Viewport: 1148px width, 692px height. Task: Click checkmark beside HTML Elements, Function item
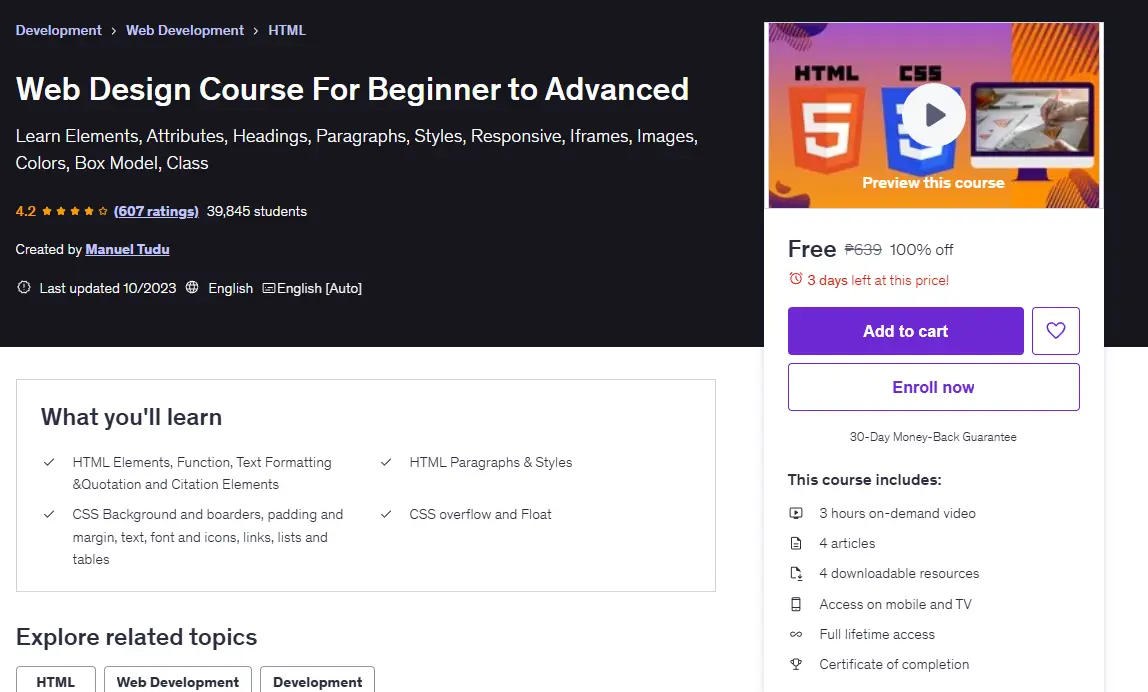pos(49,462)
